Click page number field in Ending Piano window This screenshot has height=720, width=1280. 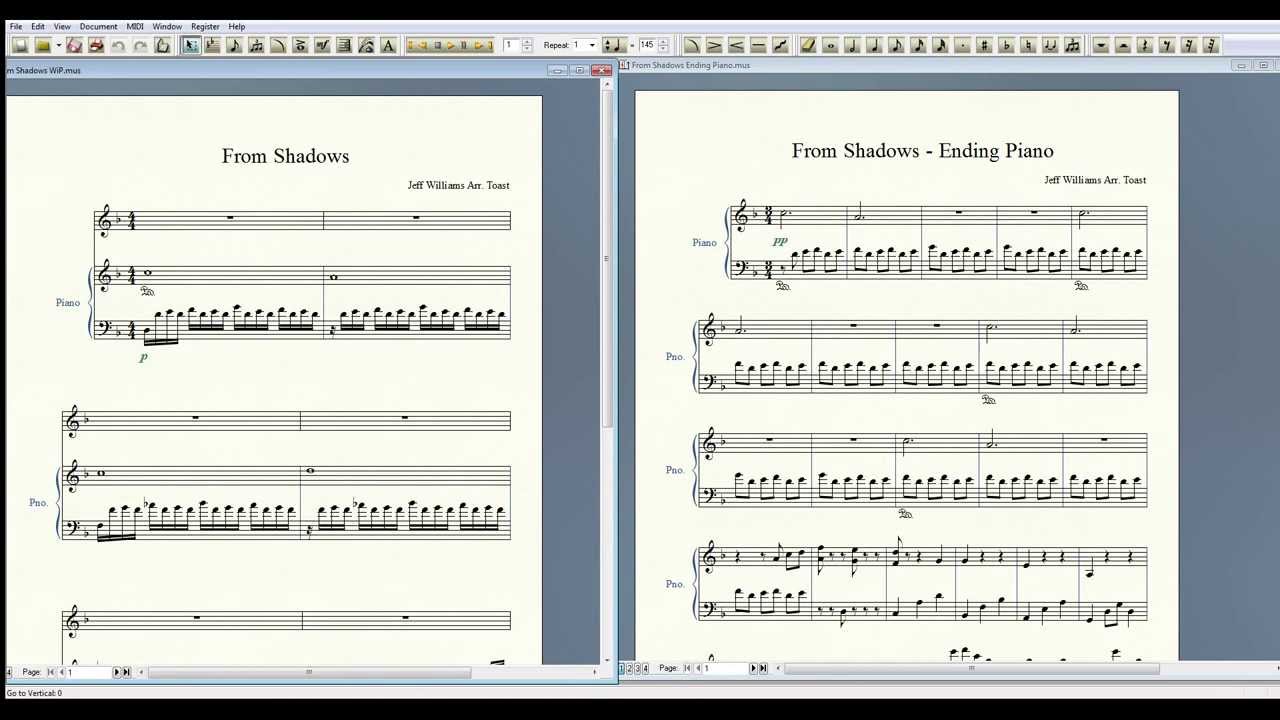pyautogui.click(x=725, y=668)
